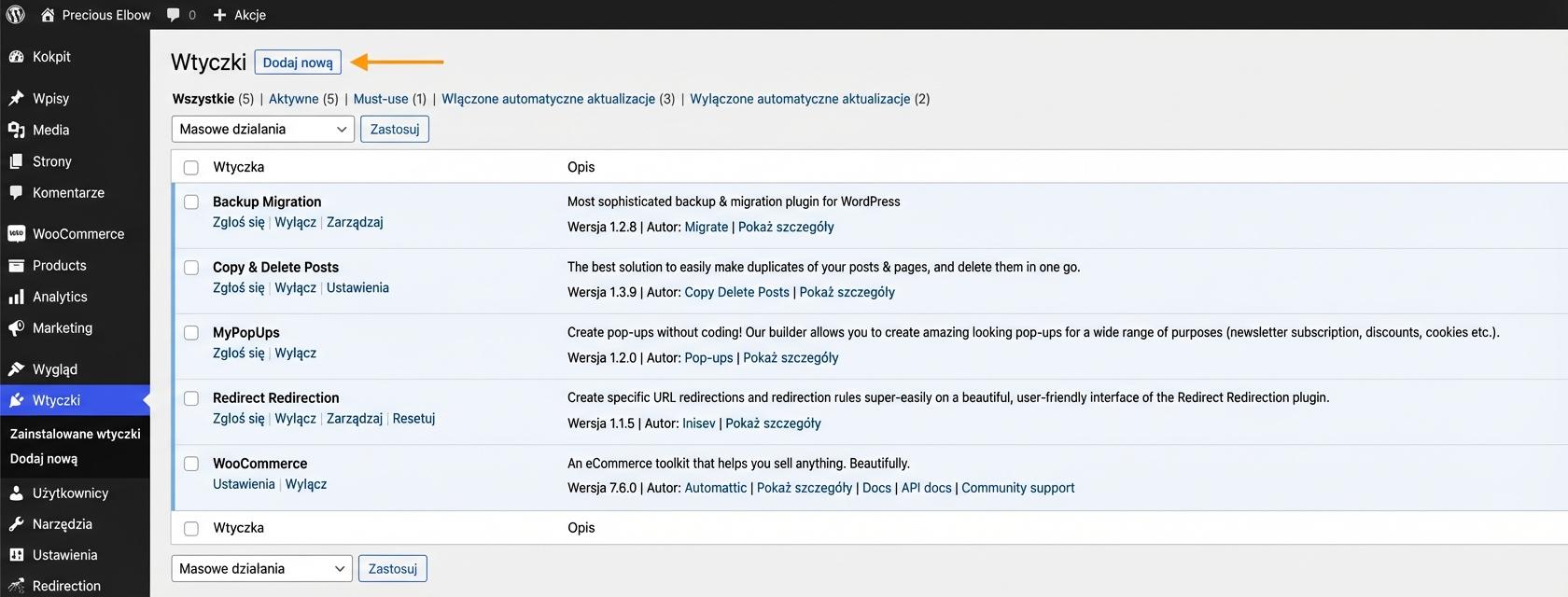Click the Media library icon

[x=16, y=130]
